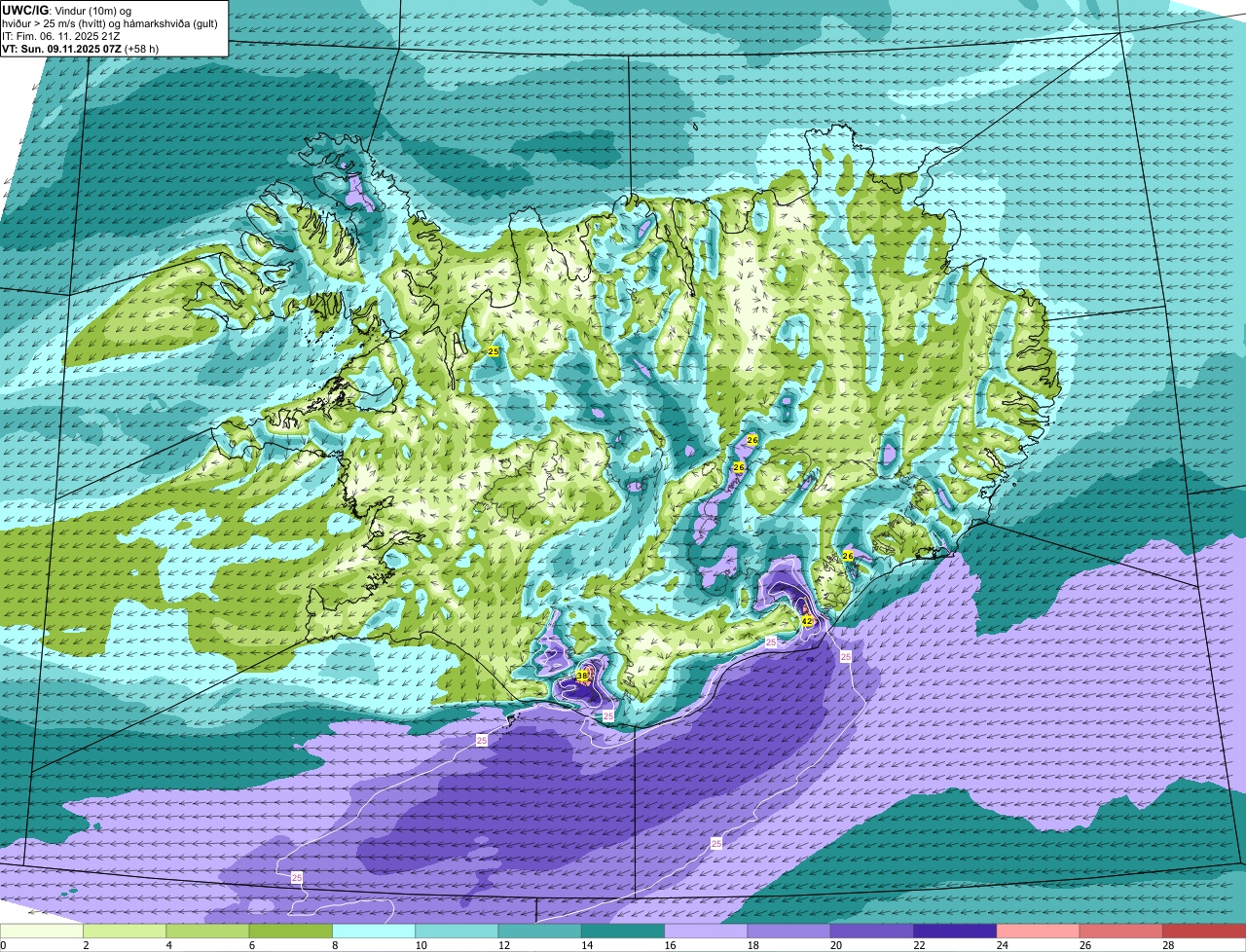Click the yellow 42 peak gust marker

coord(807,620)
